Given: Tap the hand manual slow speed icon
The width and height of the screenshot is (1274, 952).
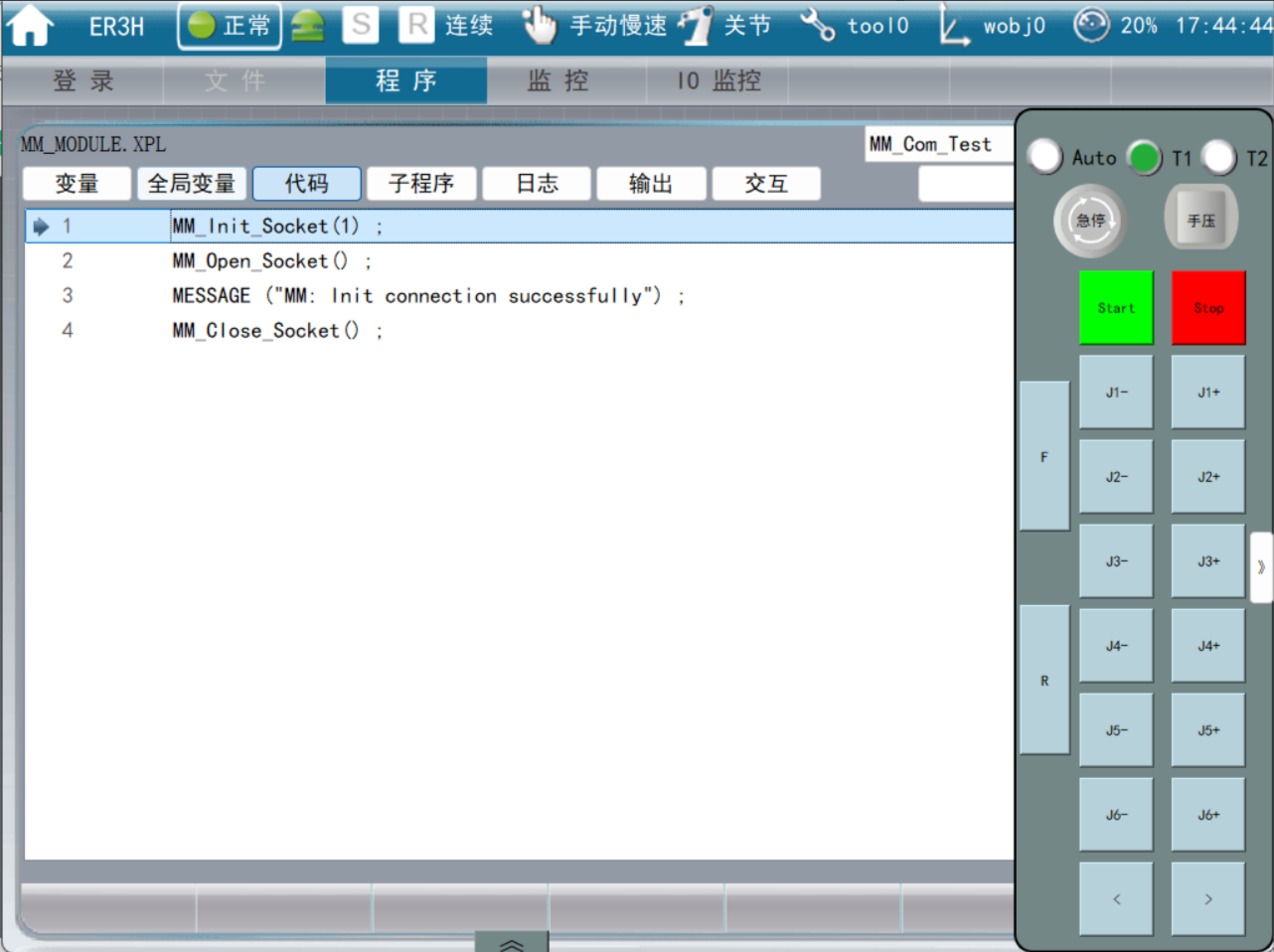Looking at the screenshot, I should click(540, 26).
